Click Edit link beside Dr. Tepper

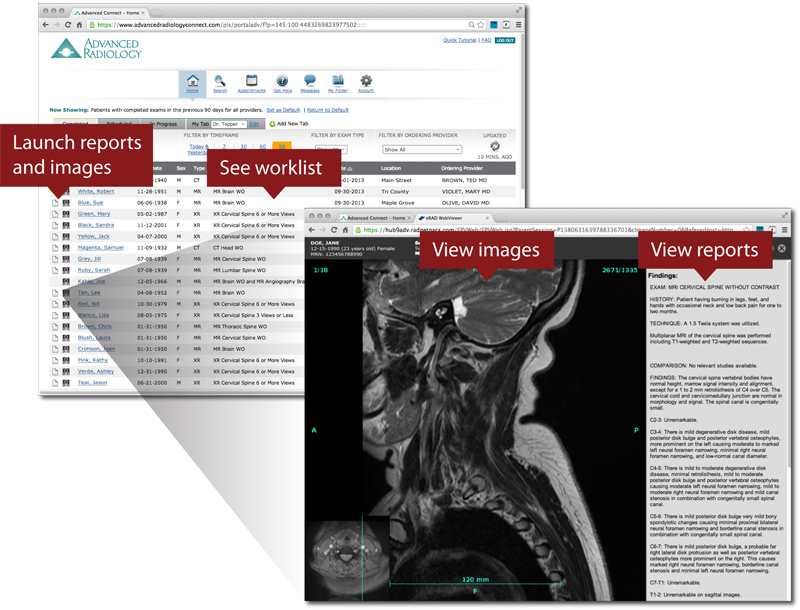pyautogui.click(x=254, y=124)
